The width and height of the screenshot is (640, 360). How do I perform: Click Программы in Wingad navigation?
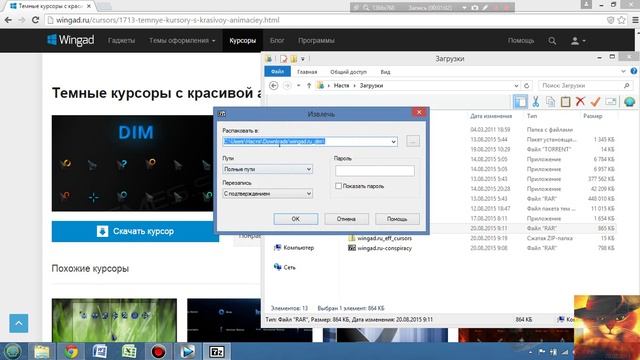tap(316, 40)
